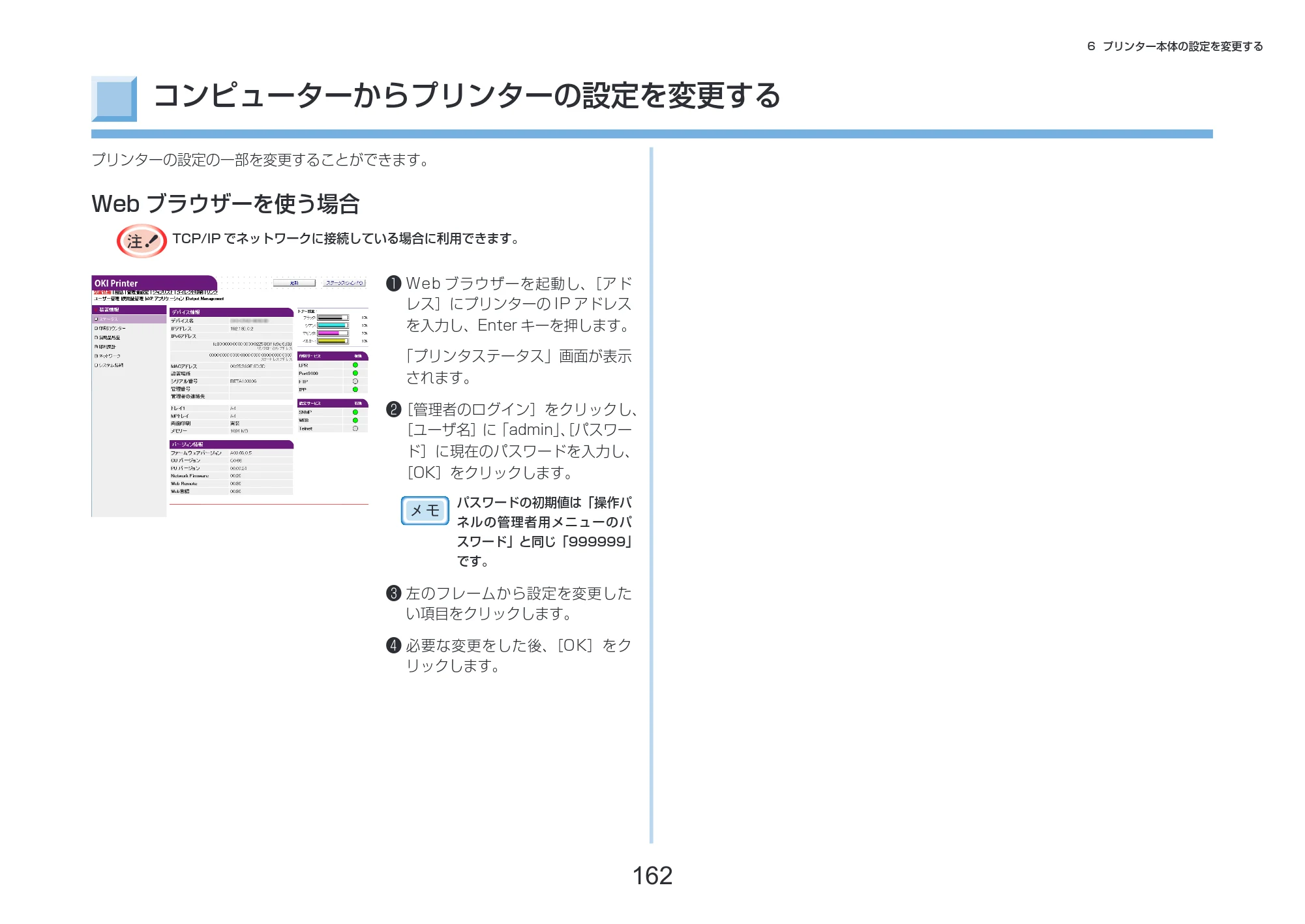Click the cyan toner level bar

333,325
